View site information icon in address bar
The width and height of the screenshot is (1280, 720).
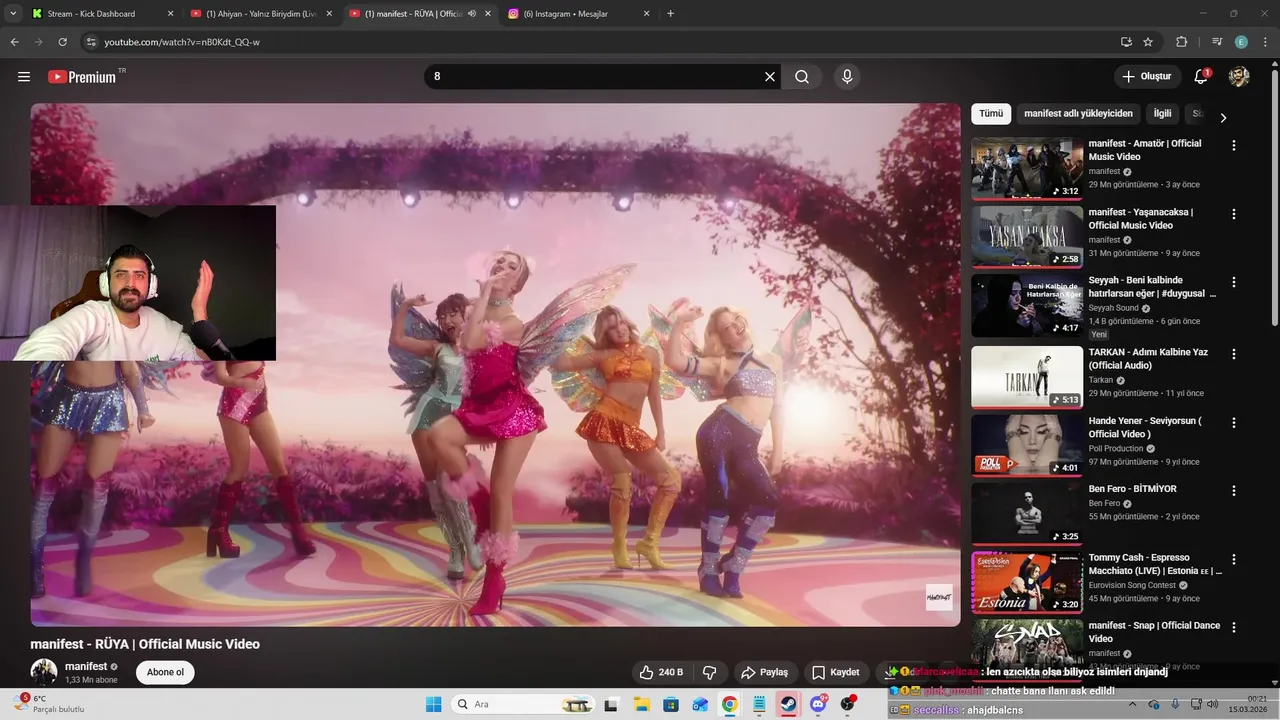[x=91, y=42]
